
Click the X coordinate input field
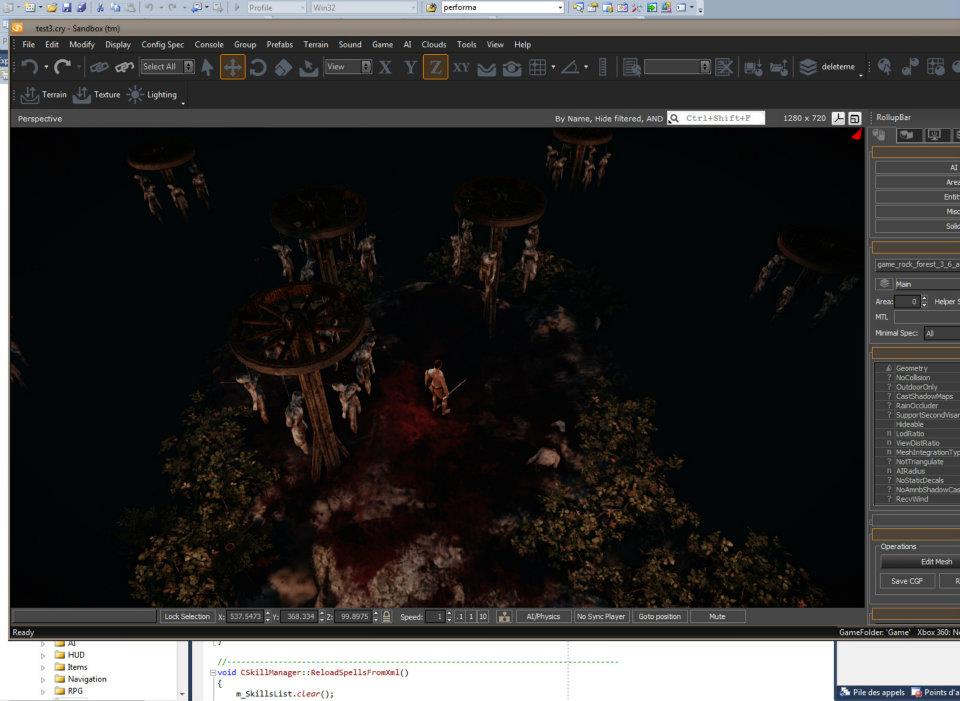pyautogui.click(x=244, y=617)
